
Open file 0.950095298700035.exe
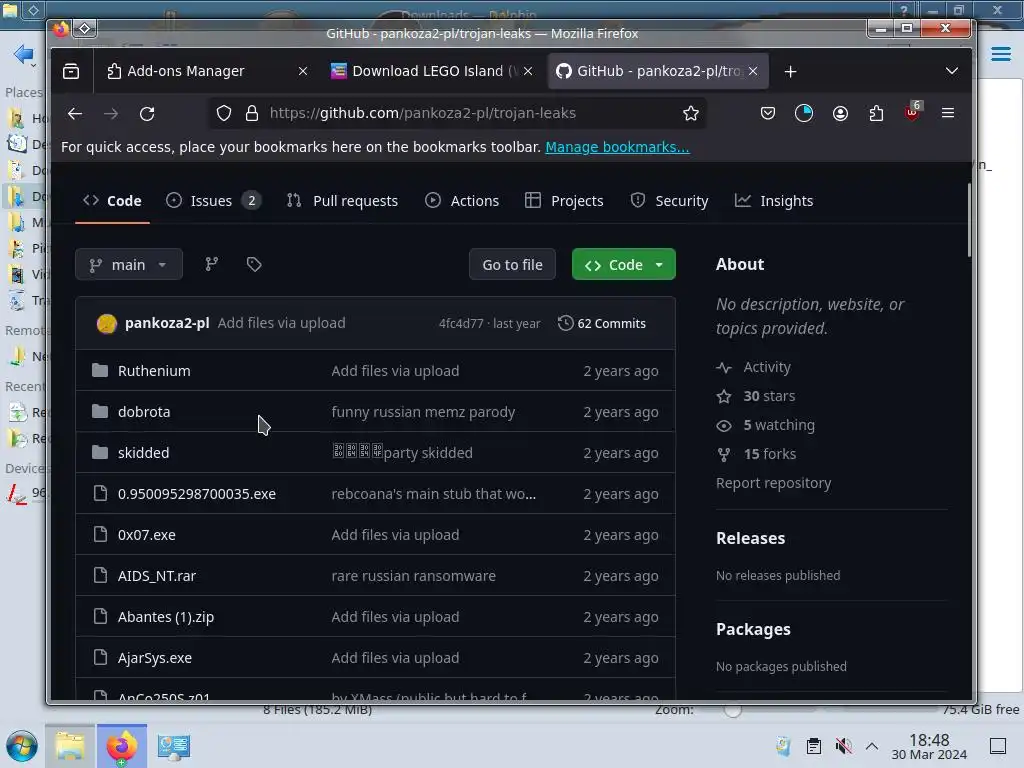point(197,494)
